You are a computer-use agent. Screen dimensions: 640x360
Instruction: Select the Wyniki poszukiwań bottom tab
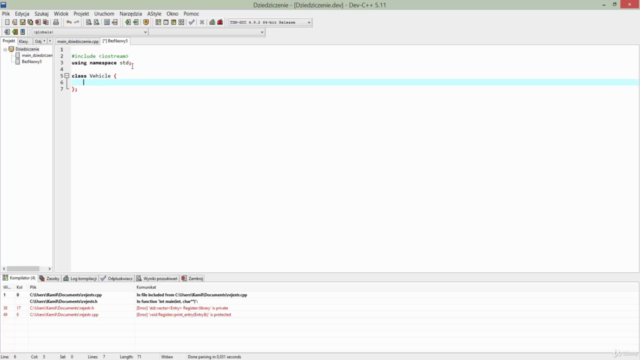coord(157,278)
